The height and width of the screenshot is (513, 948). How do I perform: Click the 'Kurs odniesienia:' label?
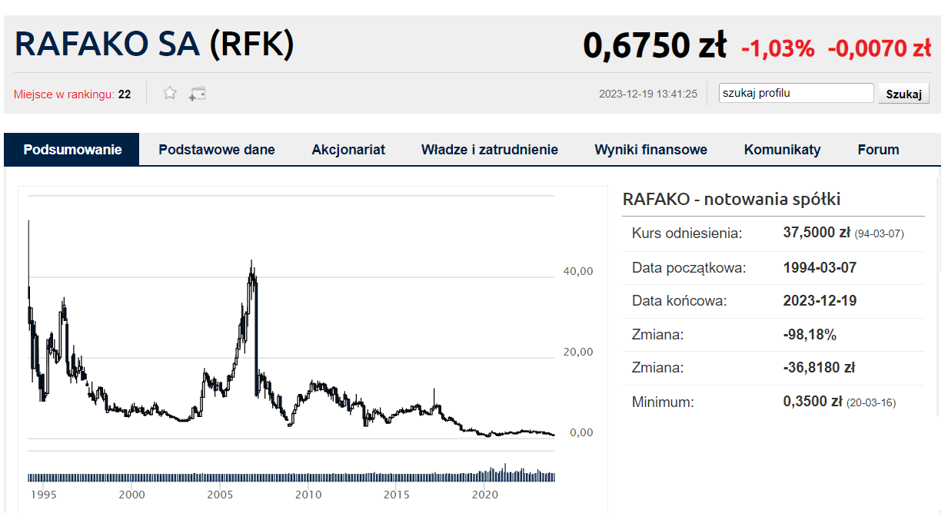click(687, 233)
